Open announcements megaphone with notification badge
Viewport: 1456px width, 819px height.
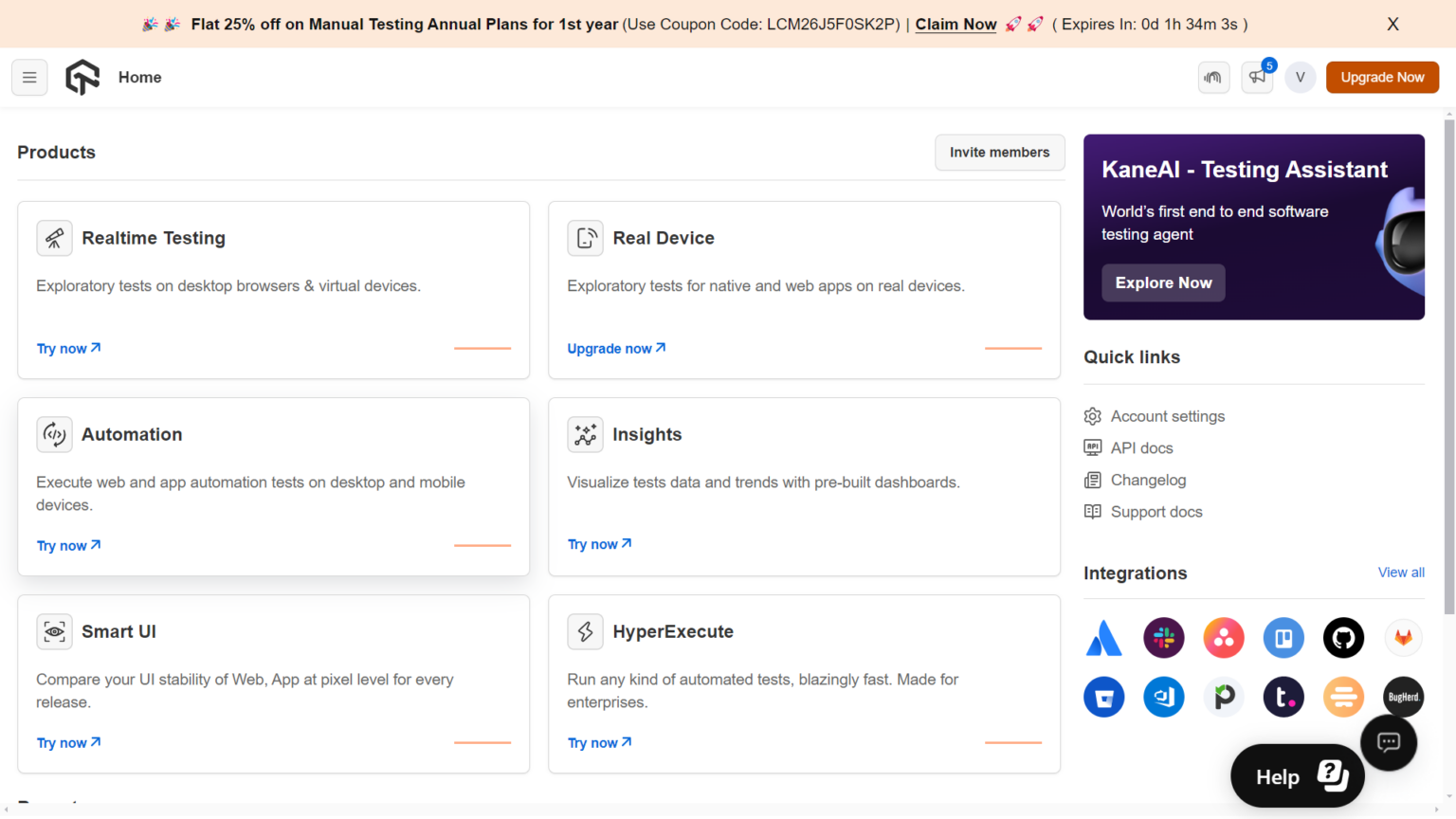[1257, 78]
